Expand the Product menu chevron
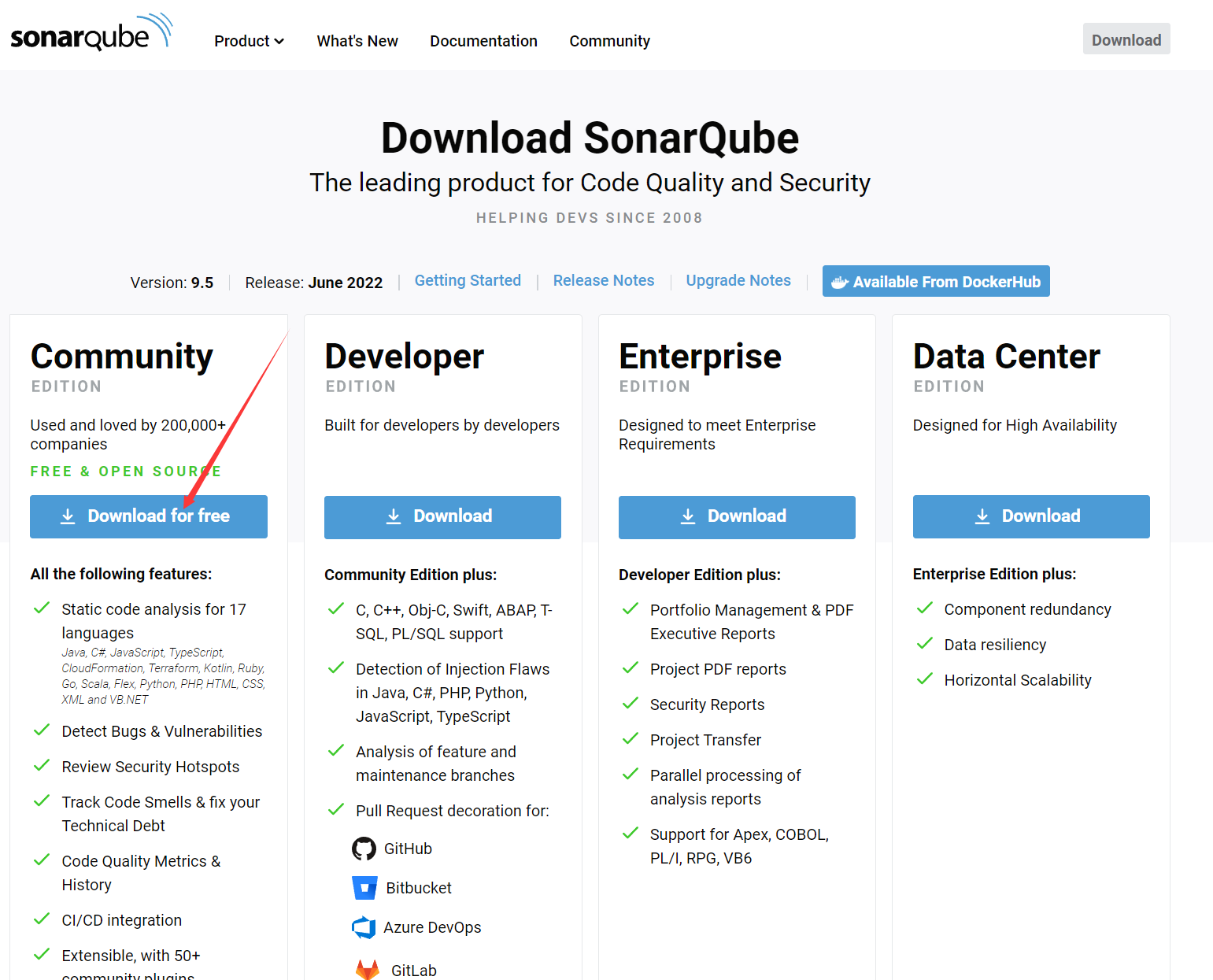Screen dimensions: 1213x980 pyautogui.click(x=279, y=42)
